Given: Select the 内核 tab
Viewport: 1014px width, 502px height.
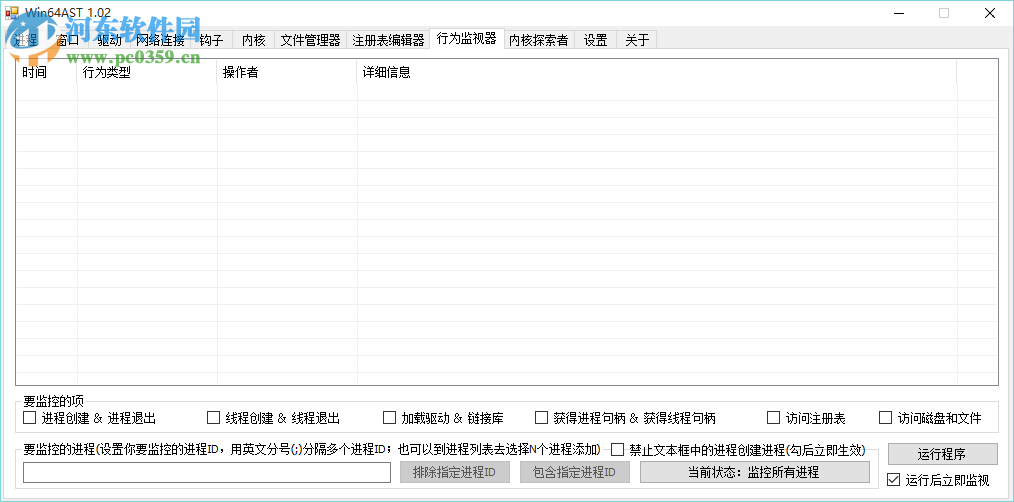Looking at the screenshot, I should click(254, 40).
